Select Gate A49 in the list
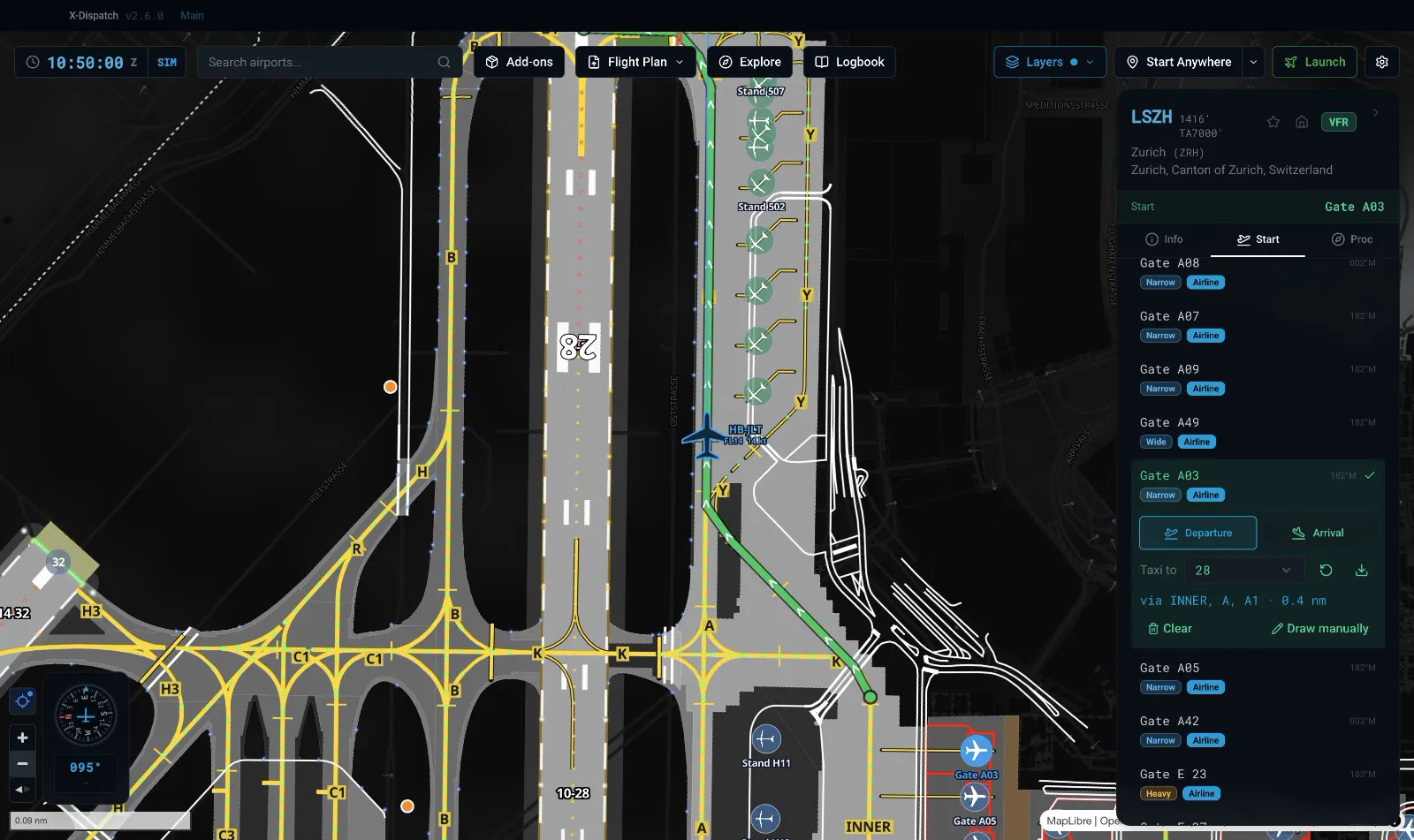The image size is (1414, 840). pos(1257,431)
